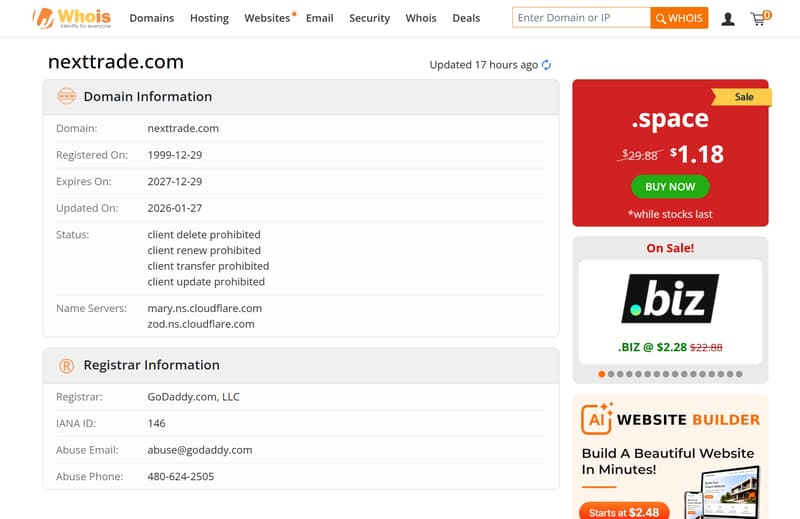The image size is (800, 519).
Task: Click the orange WHOIS search button
Action: pos(679,18)
